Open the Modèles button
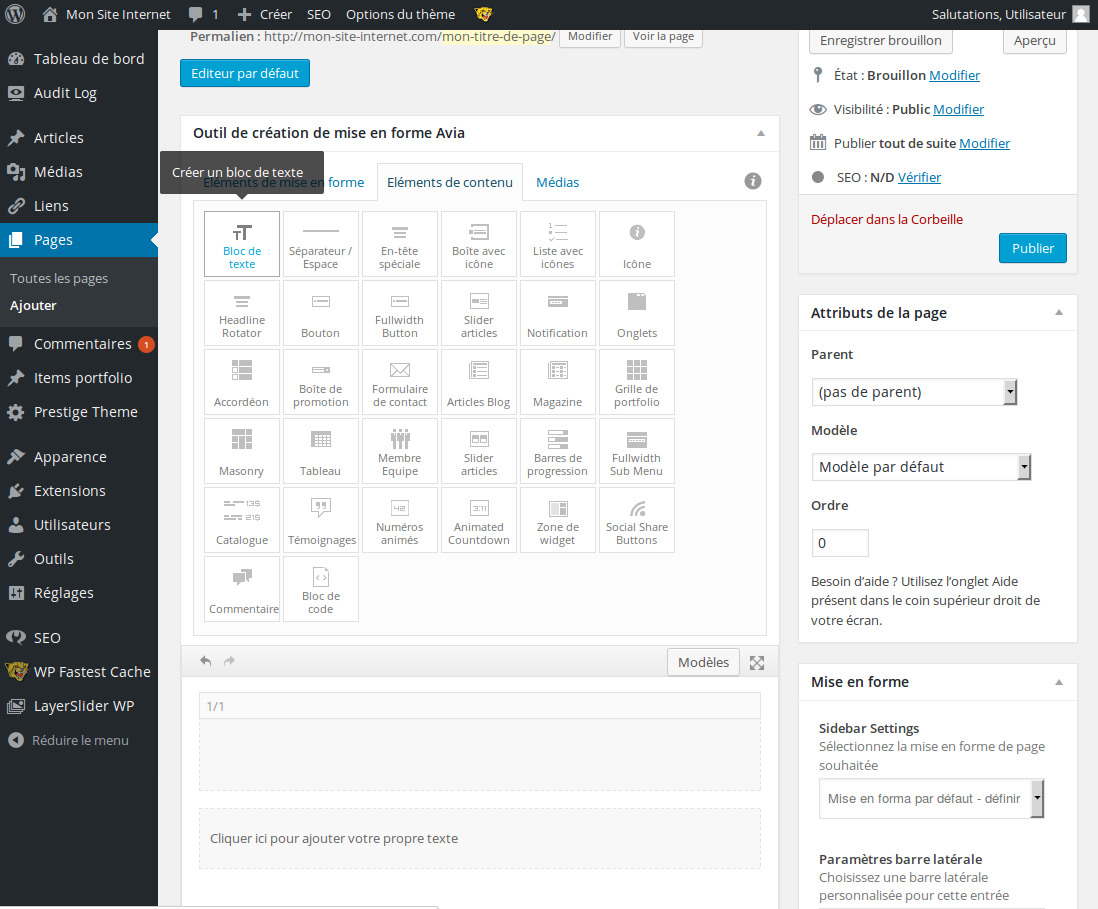Image resolution: width=1098 pixels, height=909 pixels. click(x=703, y=662)
